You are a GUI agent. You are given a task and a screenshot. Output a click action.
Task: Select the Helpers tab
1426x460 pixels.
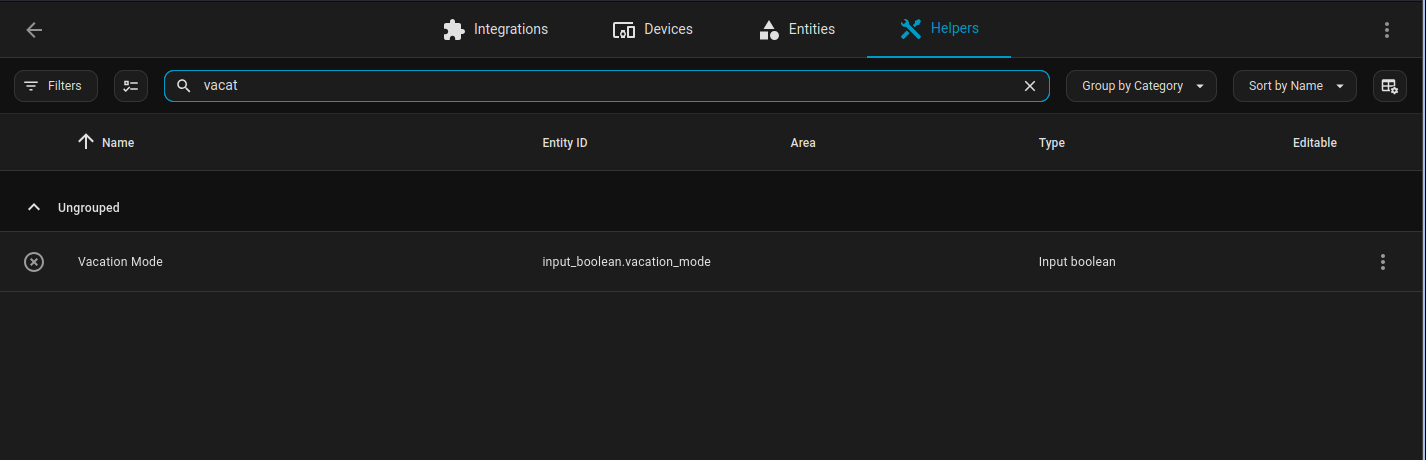point(939,29)
